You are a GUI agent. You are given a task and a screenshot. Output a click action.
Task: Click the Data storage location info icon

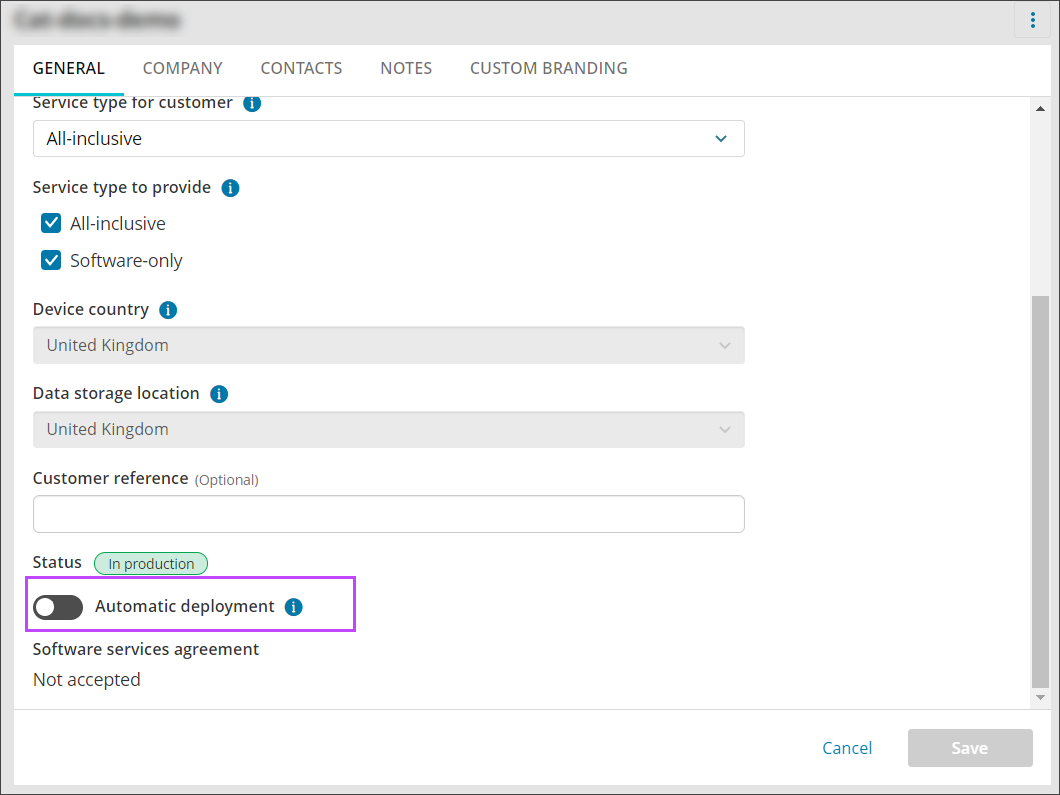pyautogui.click(x=219, y=394)
